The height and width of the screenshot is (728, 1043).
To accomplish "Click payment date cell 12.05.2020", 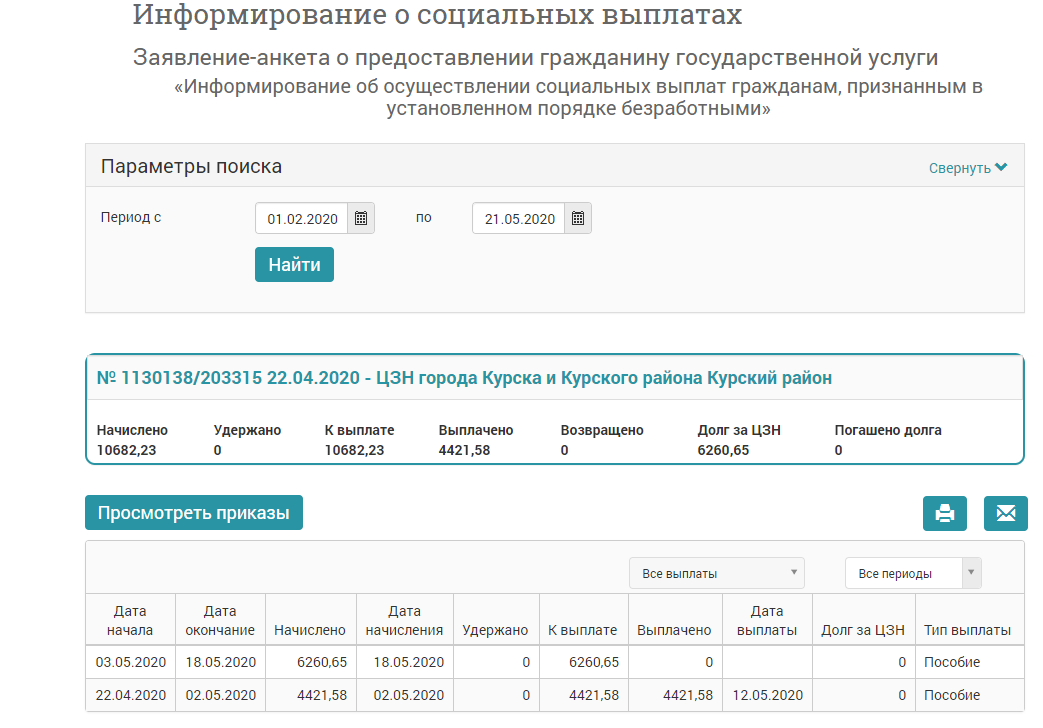I will (x=766, y=695).
